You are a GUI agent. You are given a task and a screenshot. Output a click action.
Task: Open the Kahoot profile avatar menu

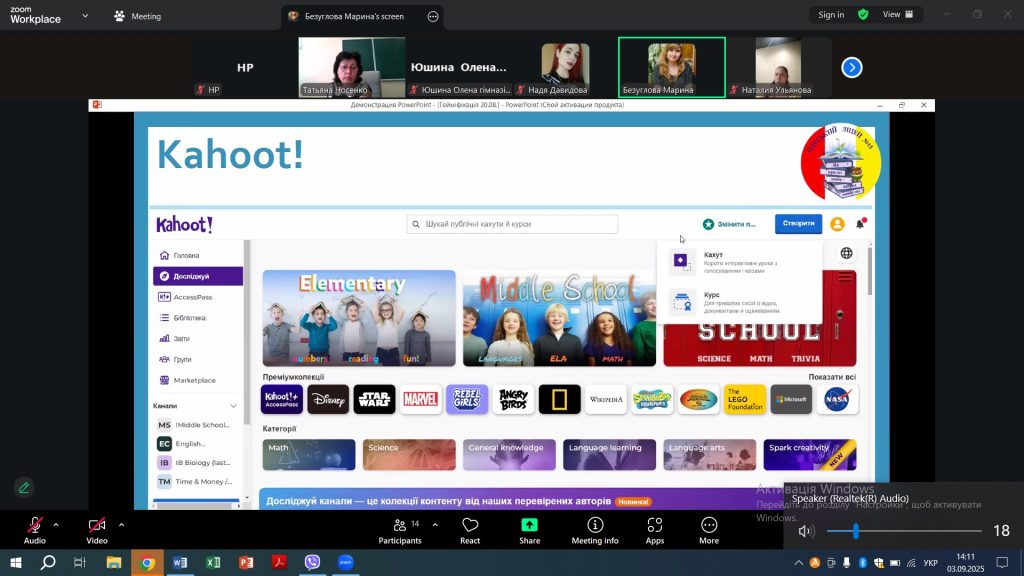pyautogui.click(x=837, y=224)
